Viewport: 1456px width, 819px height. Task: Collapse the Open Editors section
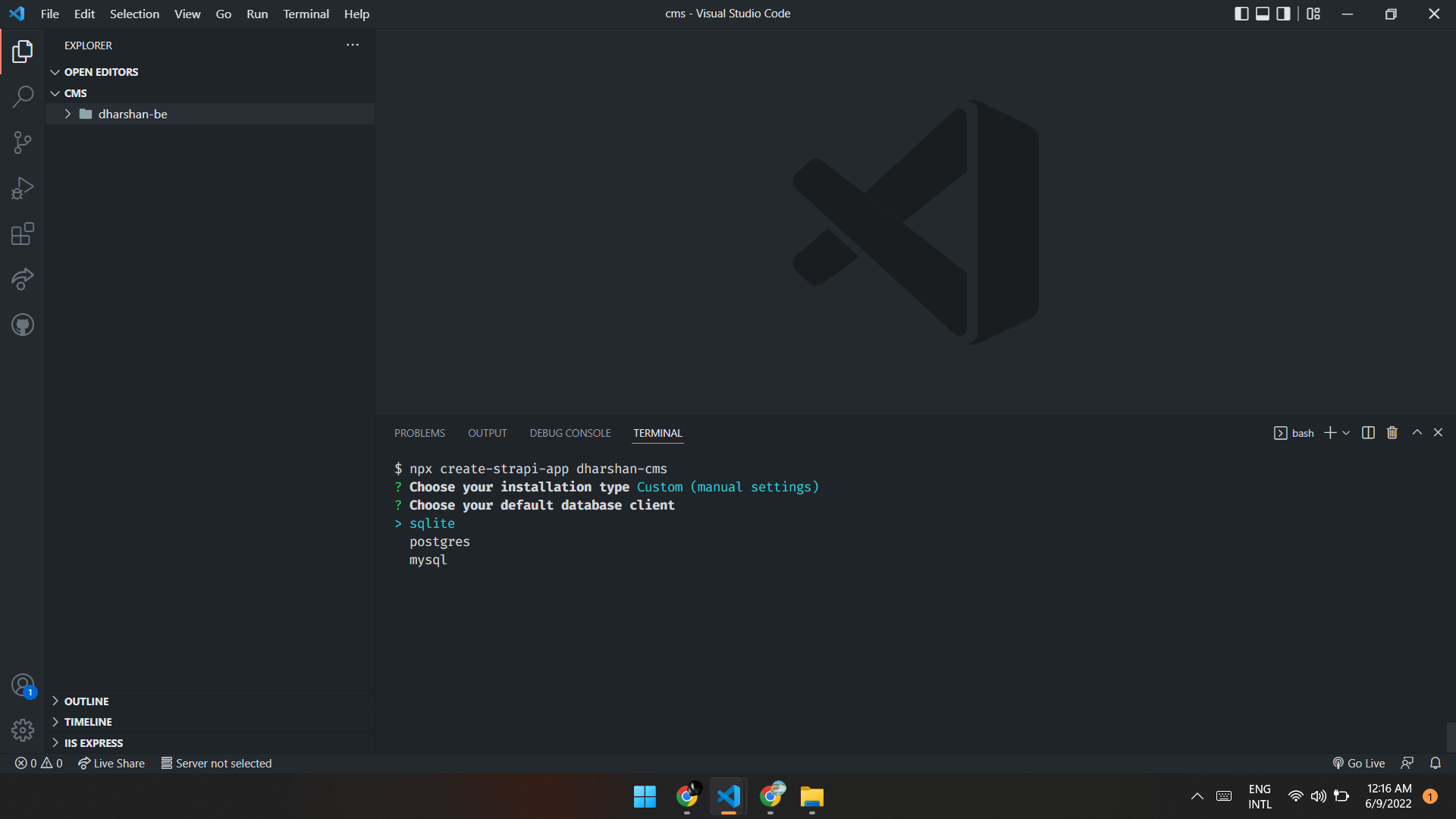210,72
